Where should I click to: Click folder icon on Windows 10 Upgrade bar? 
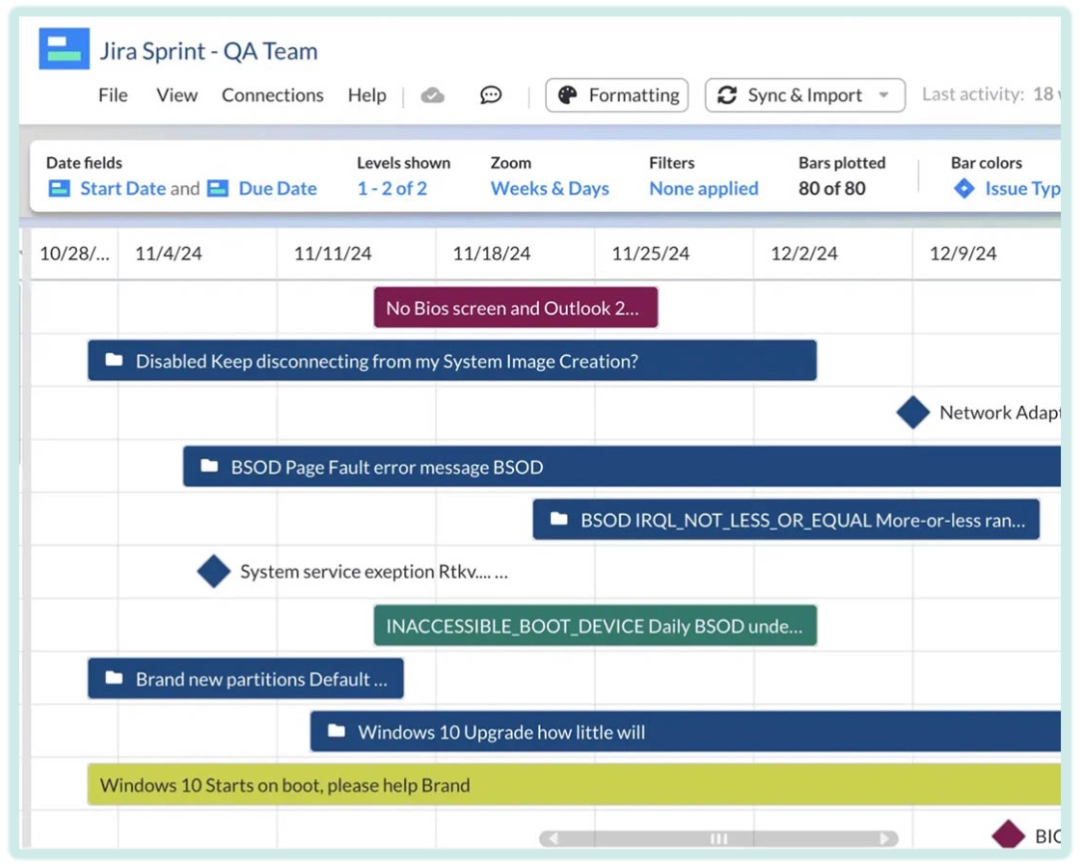click(336, 732)
